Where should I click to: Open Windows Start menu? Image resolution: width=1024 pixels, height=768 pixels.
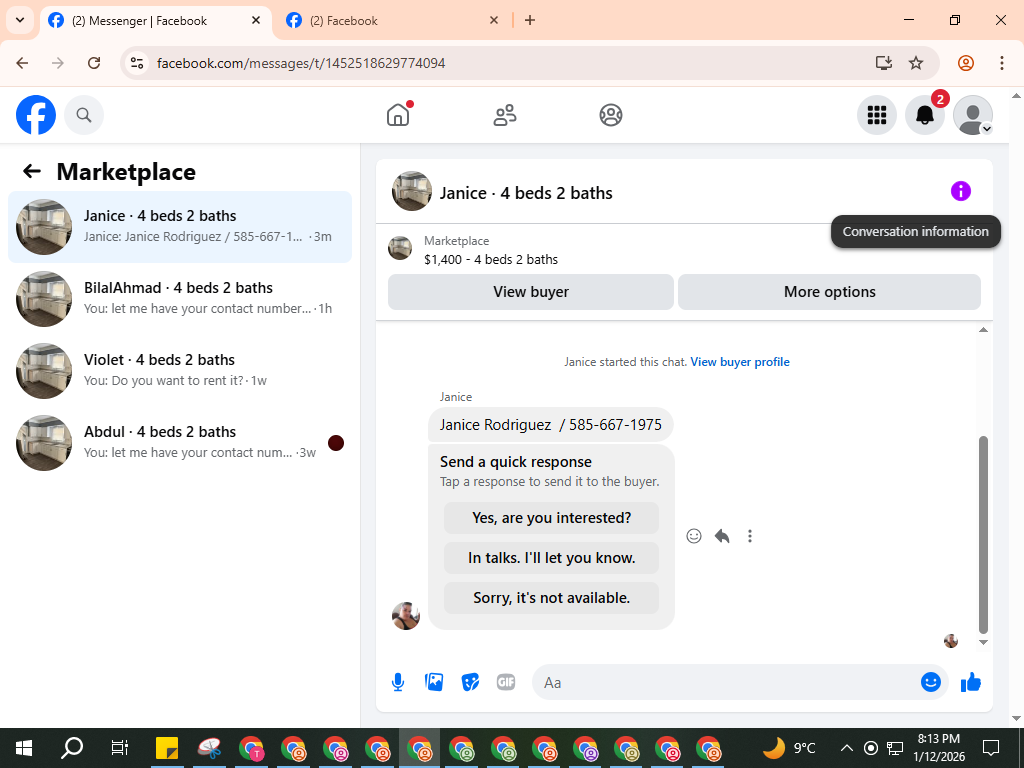click(24, 748)
